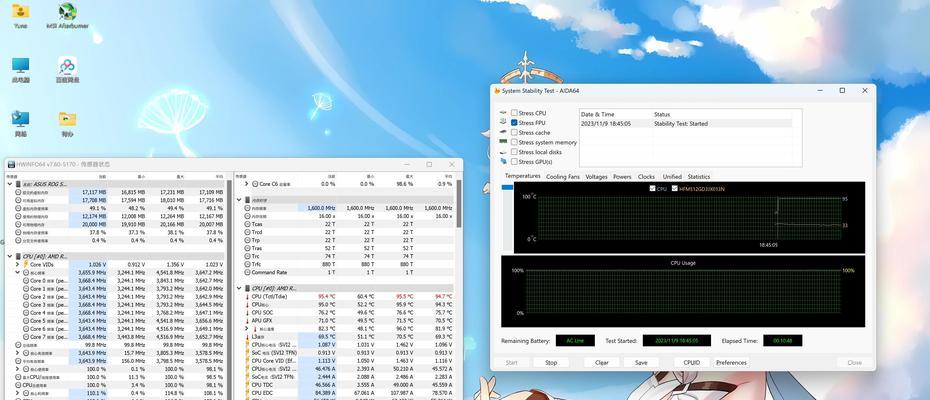The height and width of the screenshot is (400, 930).
Task: Collapse the right CPU [#0]: AMD temperature group
Action: pos(239,288)
